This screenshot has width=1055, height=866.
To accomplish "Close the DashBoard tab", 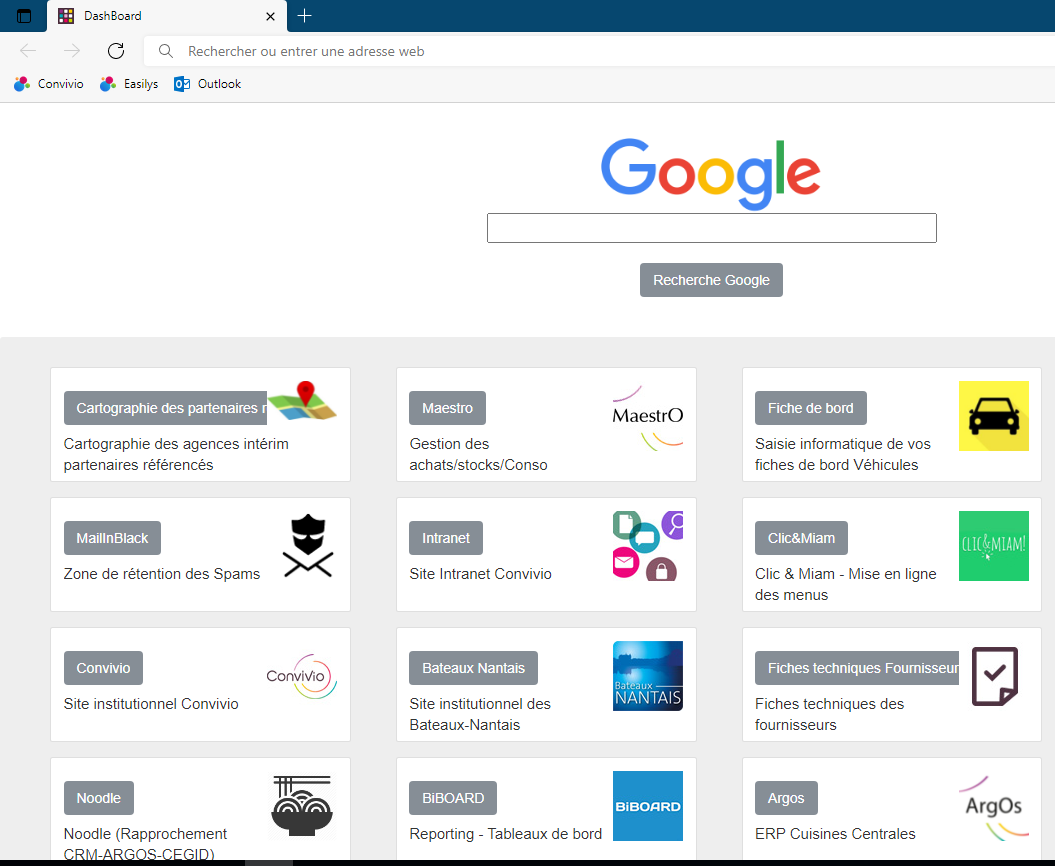I will pos(270,16).
